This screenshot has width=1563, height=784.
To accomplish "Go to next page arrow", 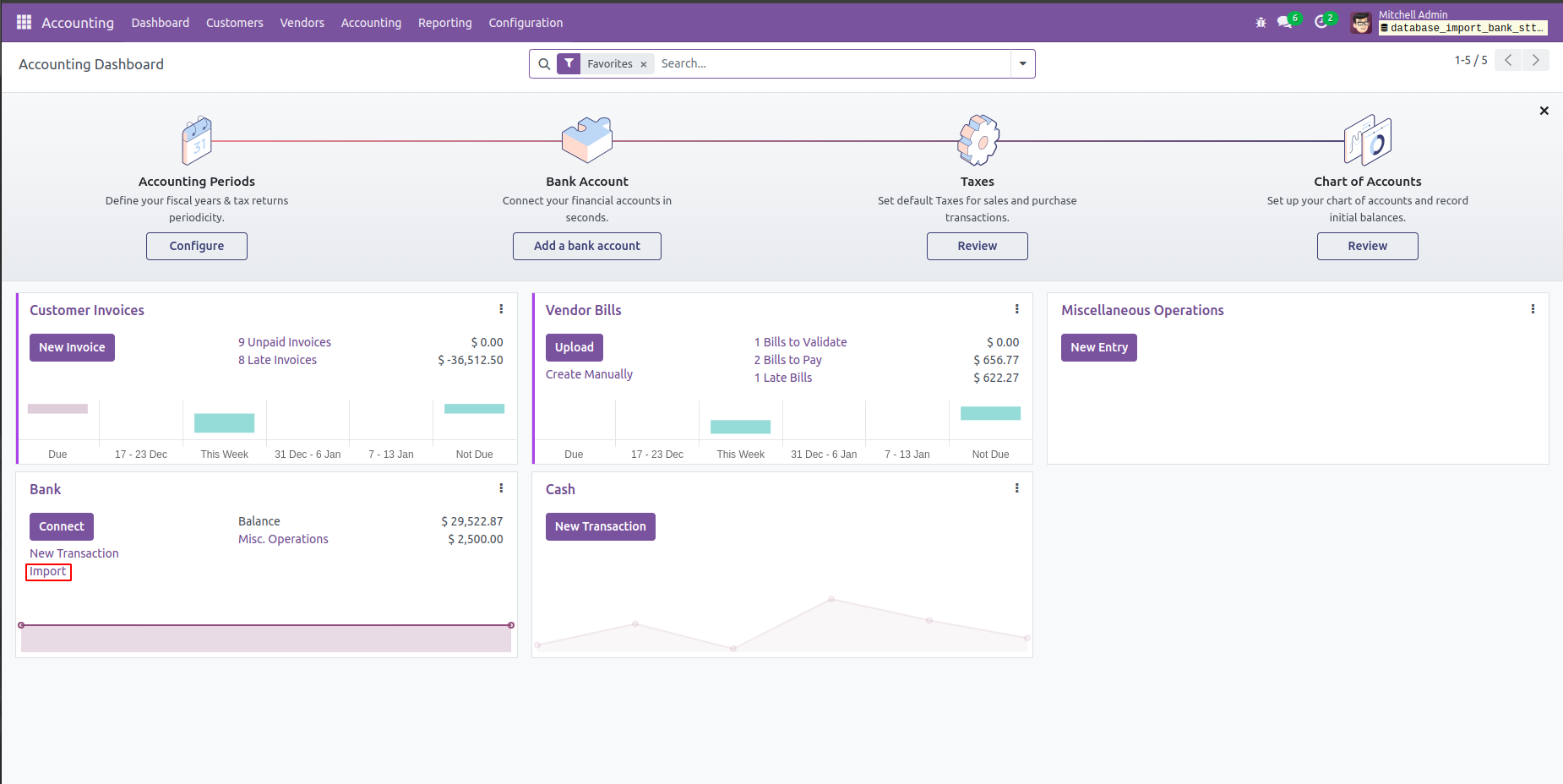I will (x=1535, y=60).
